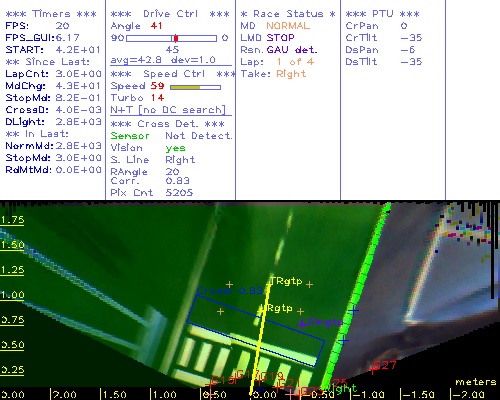
Task: Click the STOP last-mode value
Action: 280,38
